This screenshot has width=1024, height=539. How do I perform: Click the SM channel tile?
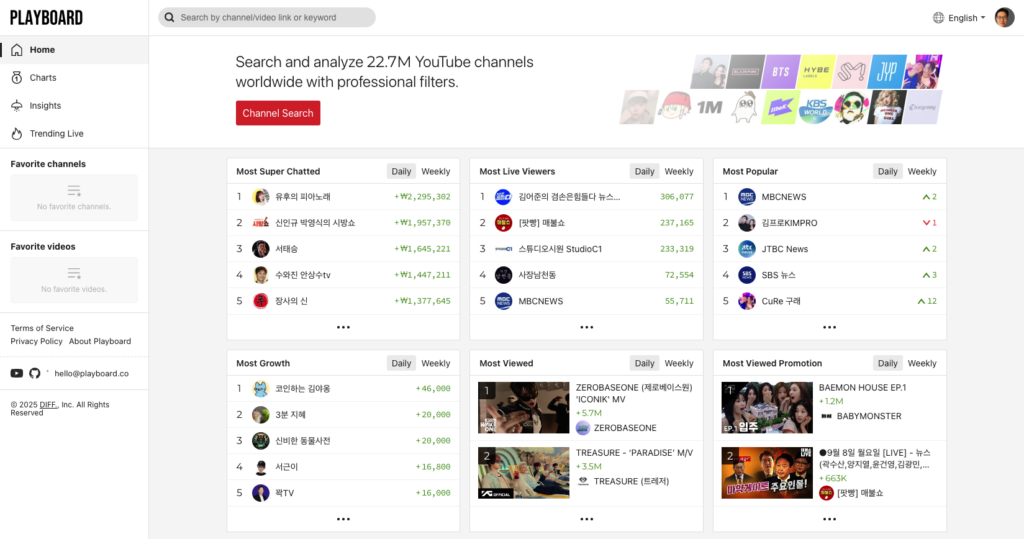coord(852,72)
